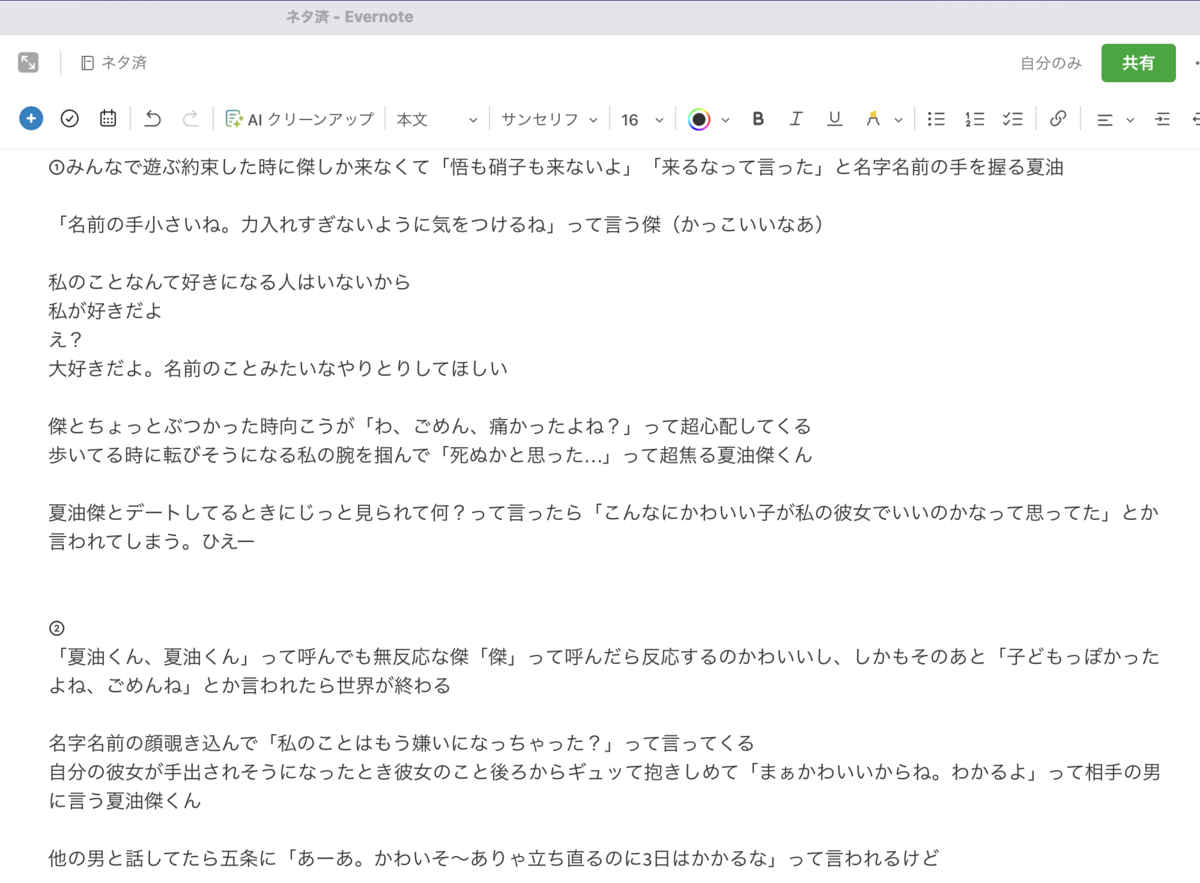Screen dimensions: 1200x883
Task: Expand the font color arrow
Action: tap(725, 120)
